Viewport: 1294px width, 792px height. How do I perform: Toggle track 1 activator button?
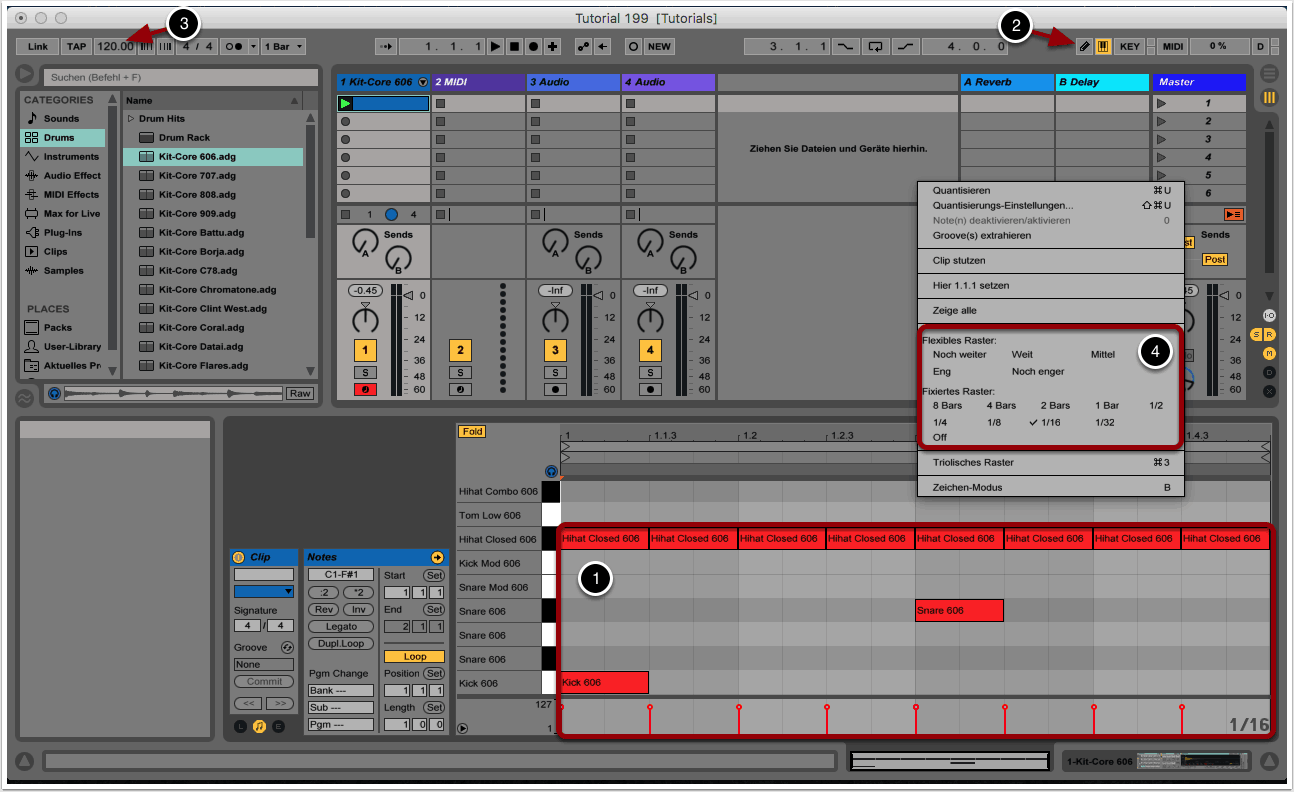click(x=366, y=350)
